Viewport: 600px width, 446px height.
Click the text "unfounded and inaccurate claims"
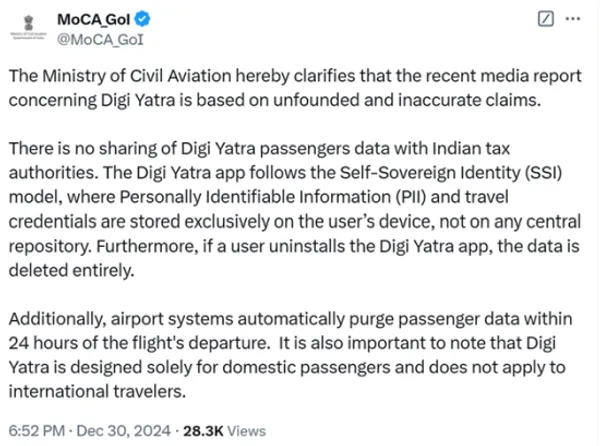point(407,100)
